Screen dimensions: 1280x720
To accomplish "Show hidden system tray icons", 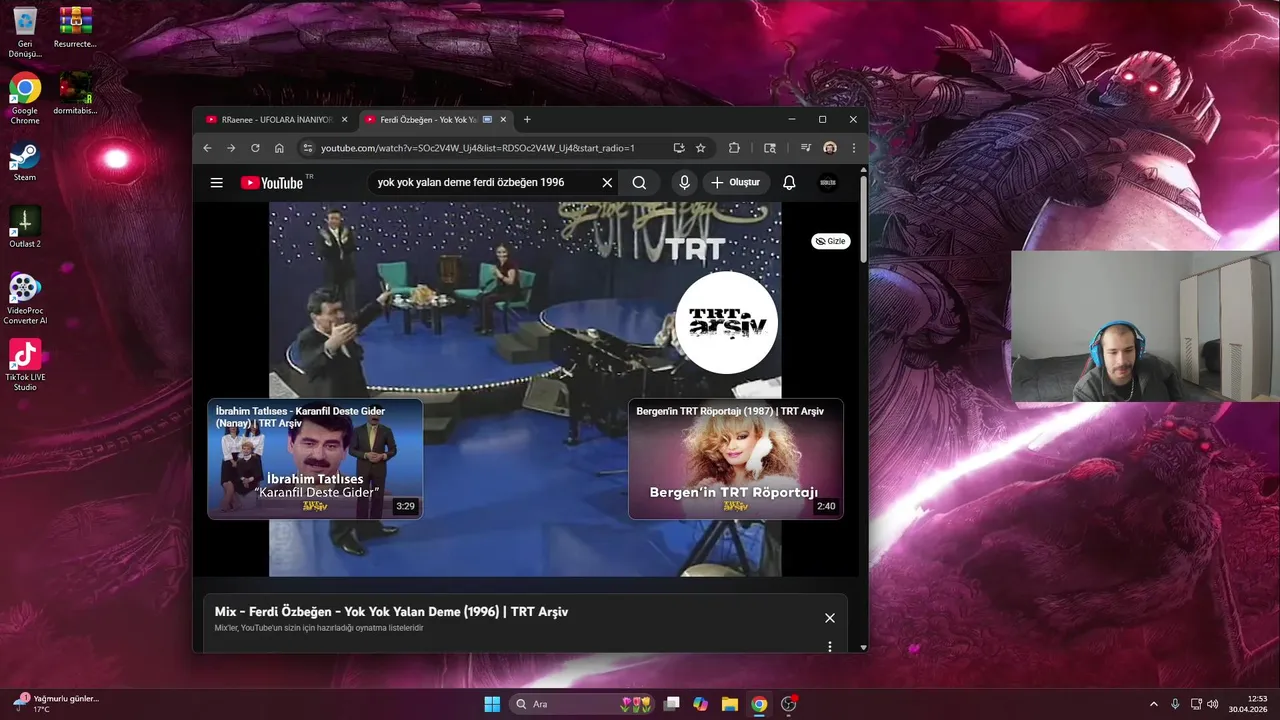I will pyautogui.click(x=1153, y=704).
